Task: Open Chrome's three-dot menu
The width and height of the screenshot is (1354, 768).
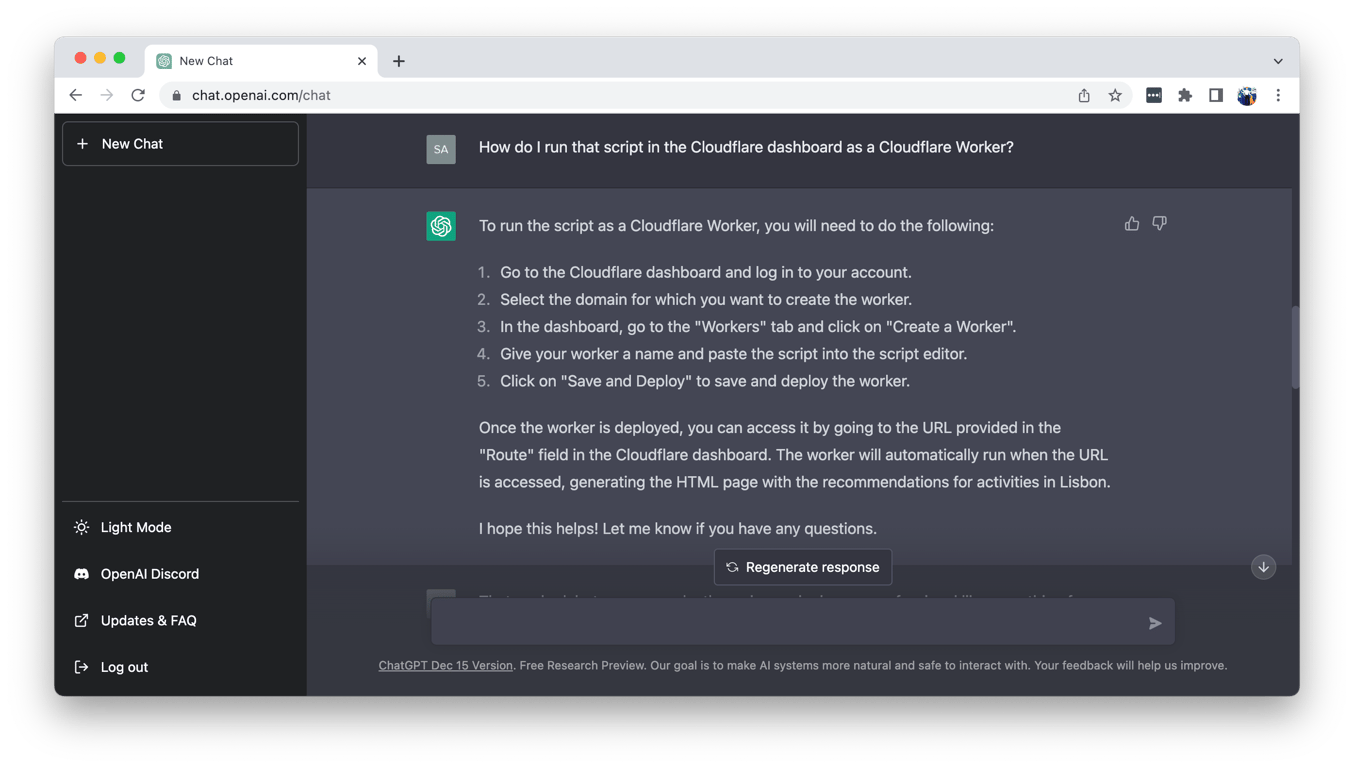Action: [x=1278, y=95]
